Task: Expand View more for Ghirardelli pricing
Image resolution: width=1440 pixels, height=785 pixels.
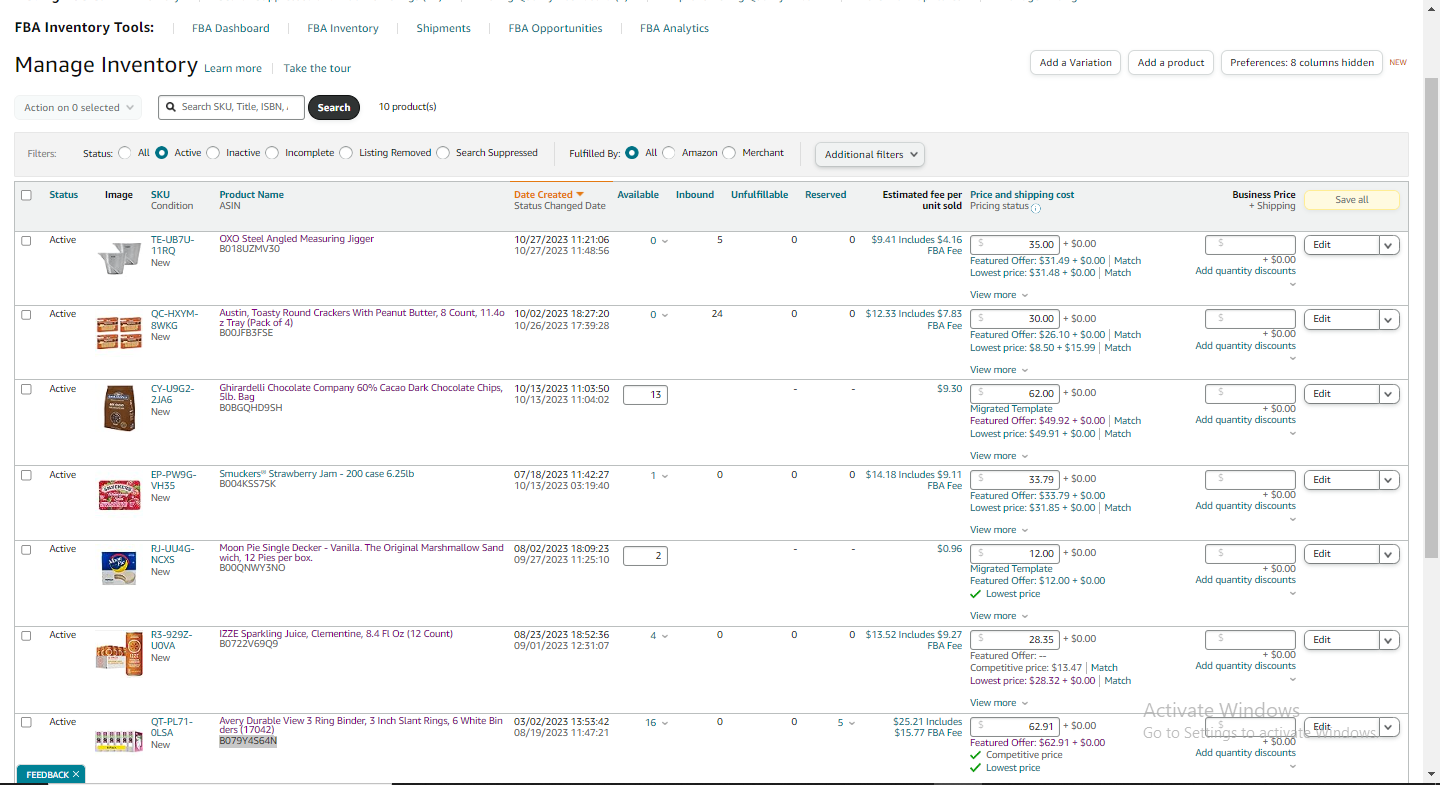Action: [x=998, y=456]
